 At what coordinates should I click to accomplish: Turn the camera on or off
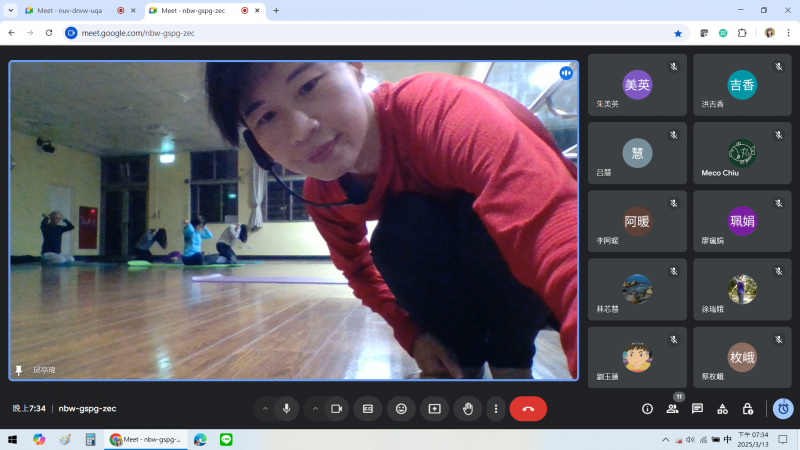pos(337,408)
